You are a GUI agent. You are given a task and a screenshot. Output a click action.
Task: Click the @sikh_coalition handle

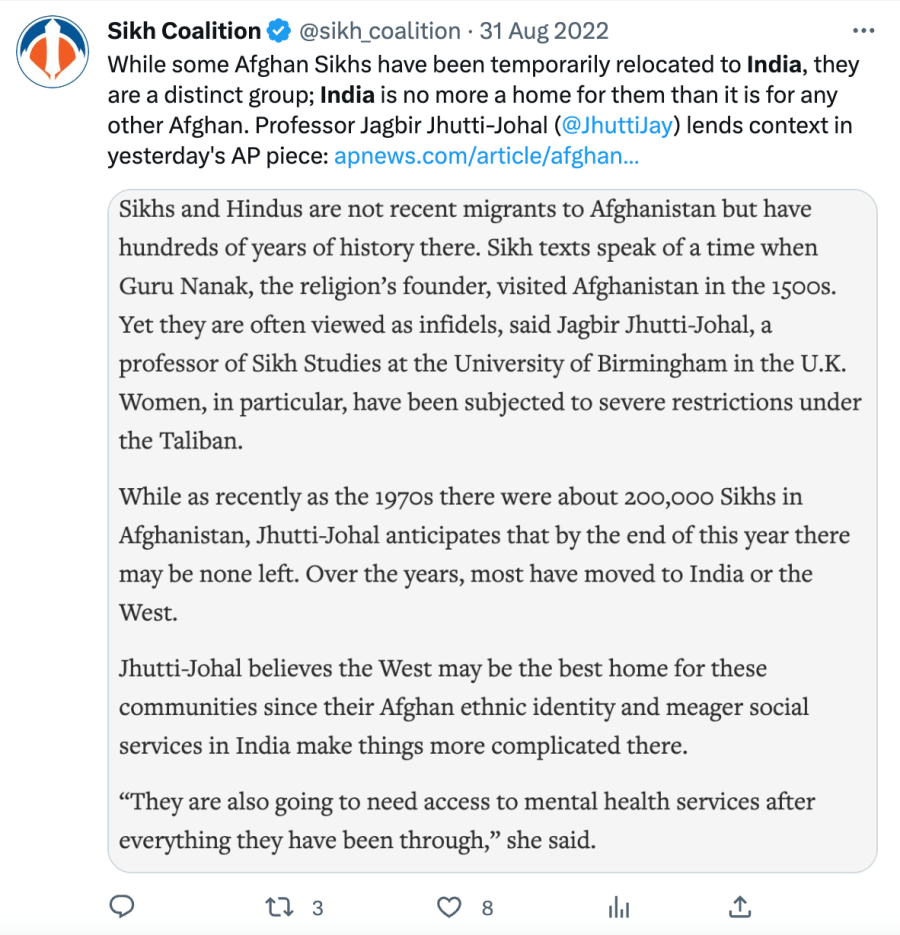click(379, 31)
